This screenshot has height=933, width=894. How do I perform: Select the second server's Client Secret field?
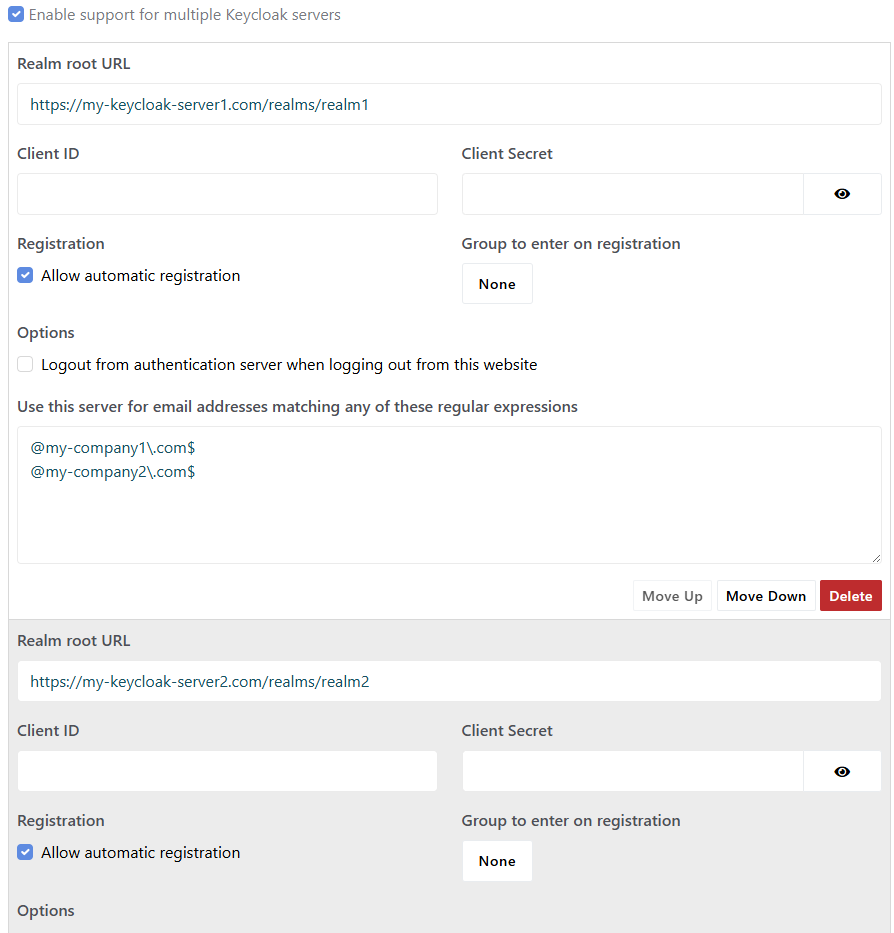[x=633, y=771]
